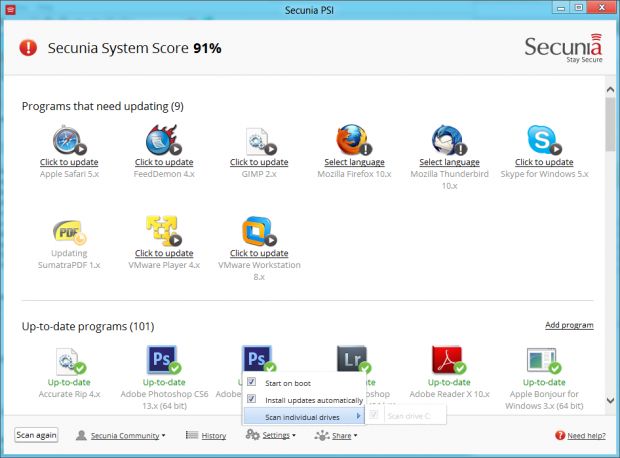Click the Adobe Reader X icon
Screen dimensions: 620x458
tap(449, 360)
